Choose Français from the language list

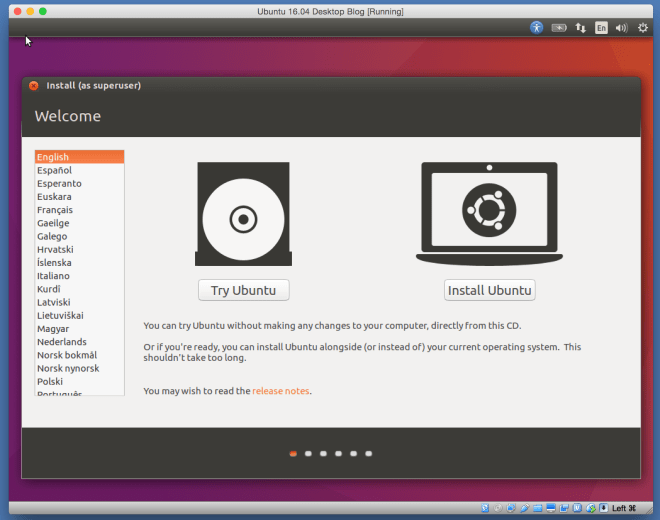point(55,210)
